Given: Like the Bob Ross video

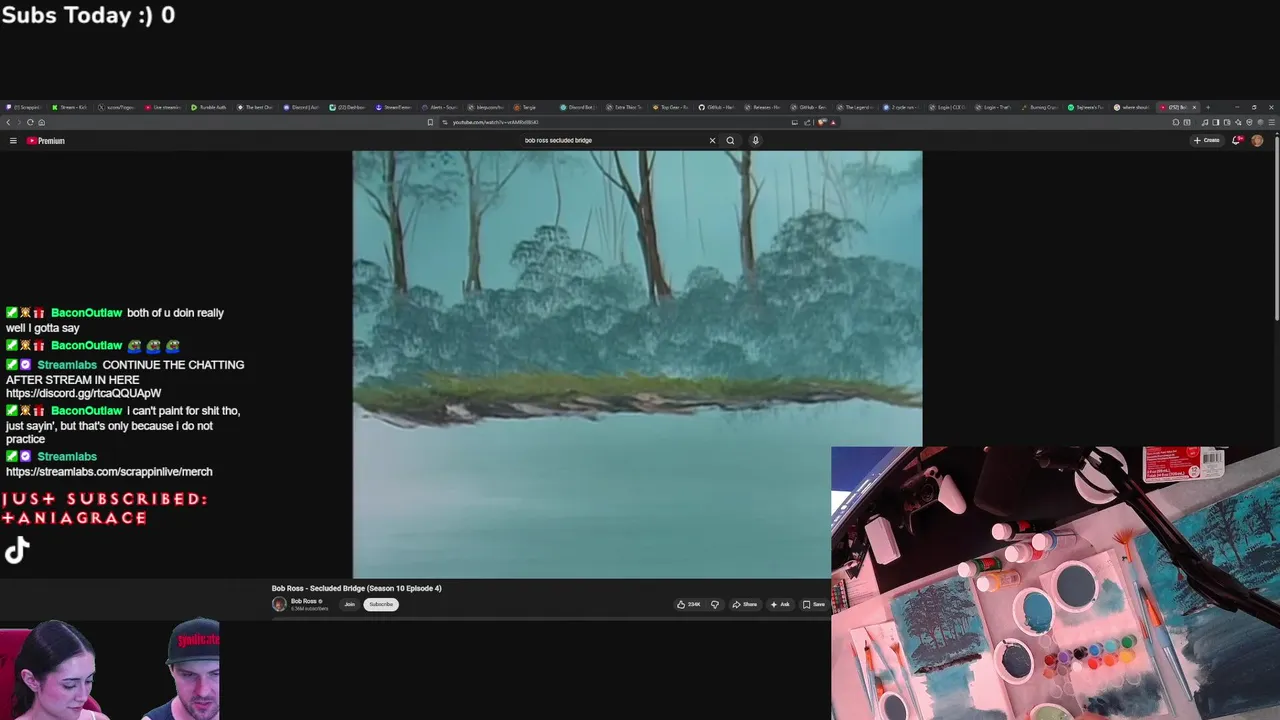Looking at the screenshot, I should 689,604.
